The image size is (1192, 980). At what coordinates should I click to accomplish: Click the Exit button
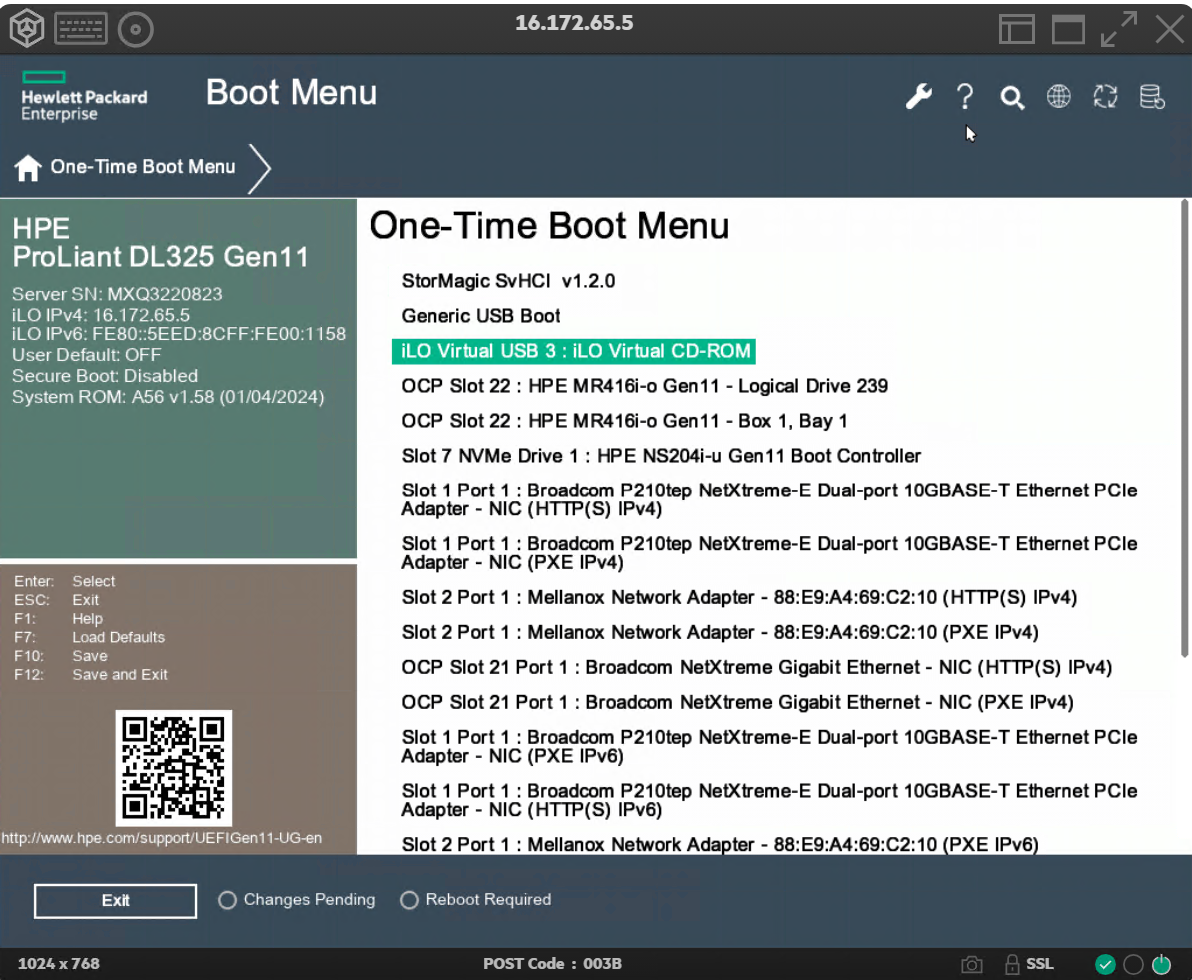116,901
